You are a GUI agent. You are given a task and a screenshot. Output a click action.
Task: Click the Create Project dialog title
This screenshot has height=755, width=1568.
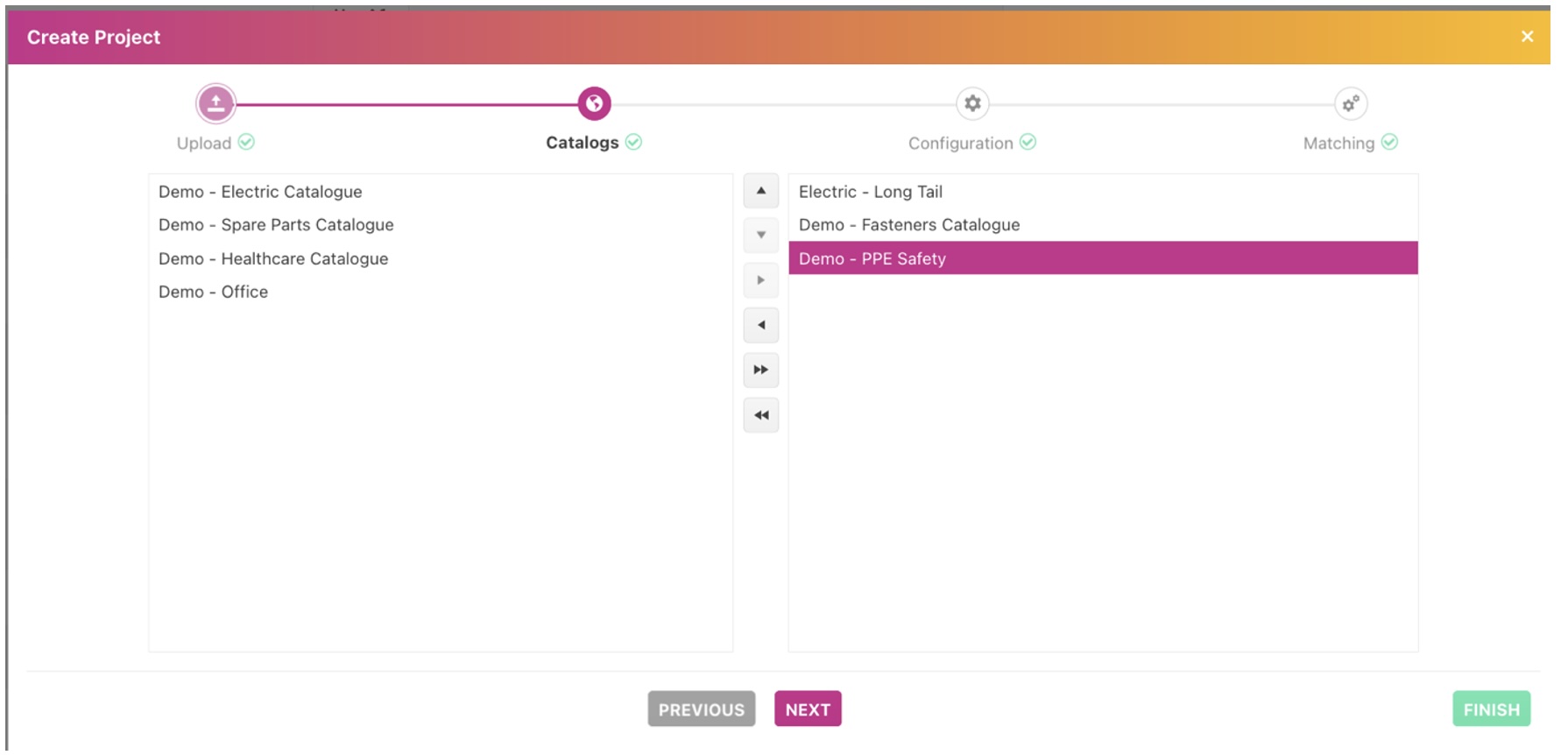tap(94, 37)
